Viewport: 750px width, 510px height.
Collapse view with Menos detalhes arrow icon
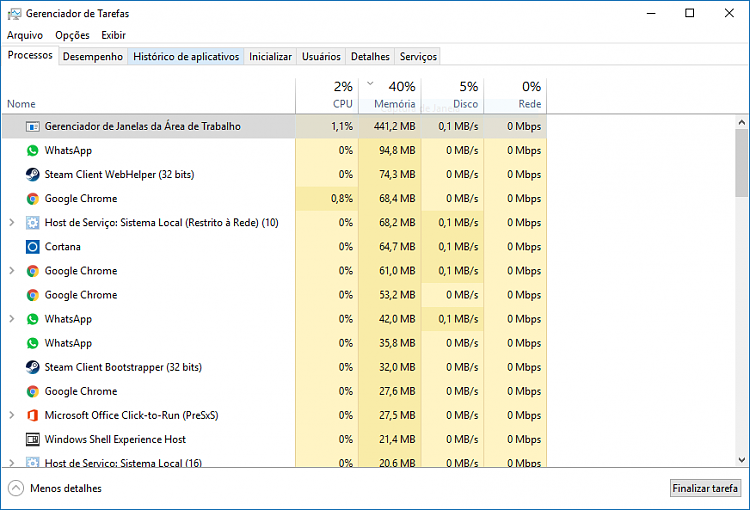pyautogui.click(x=16, y=488)
